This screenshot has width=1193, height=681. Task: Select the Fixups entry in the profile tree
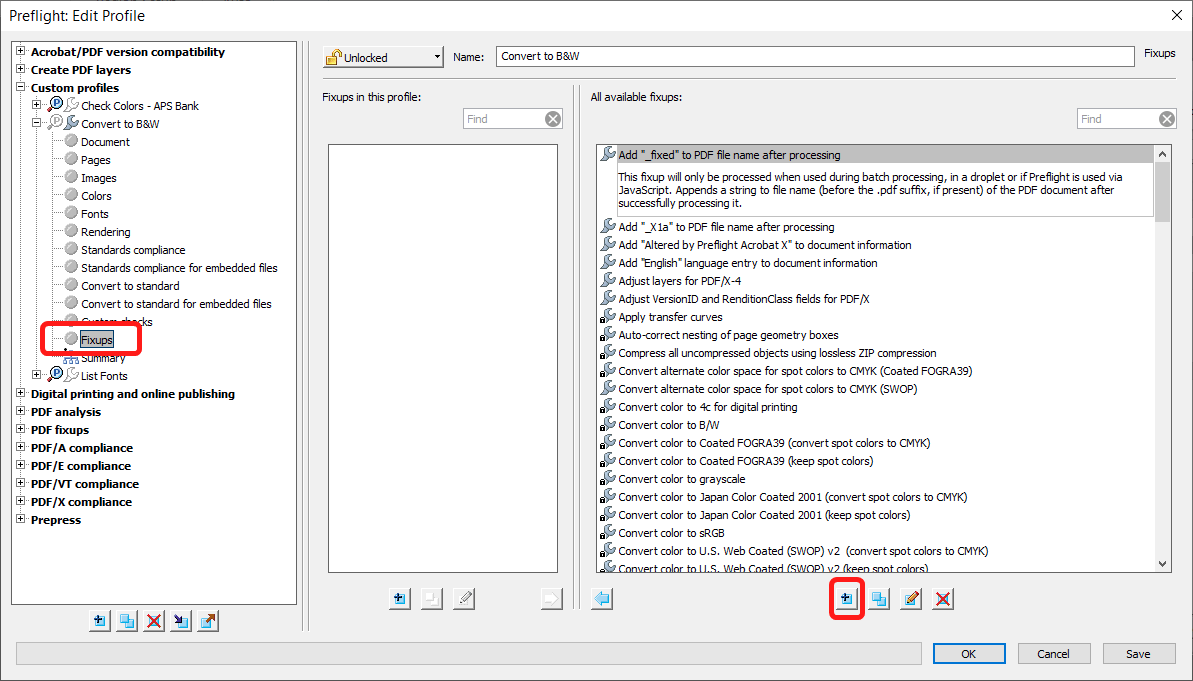[x=96, y=339]
